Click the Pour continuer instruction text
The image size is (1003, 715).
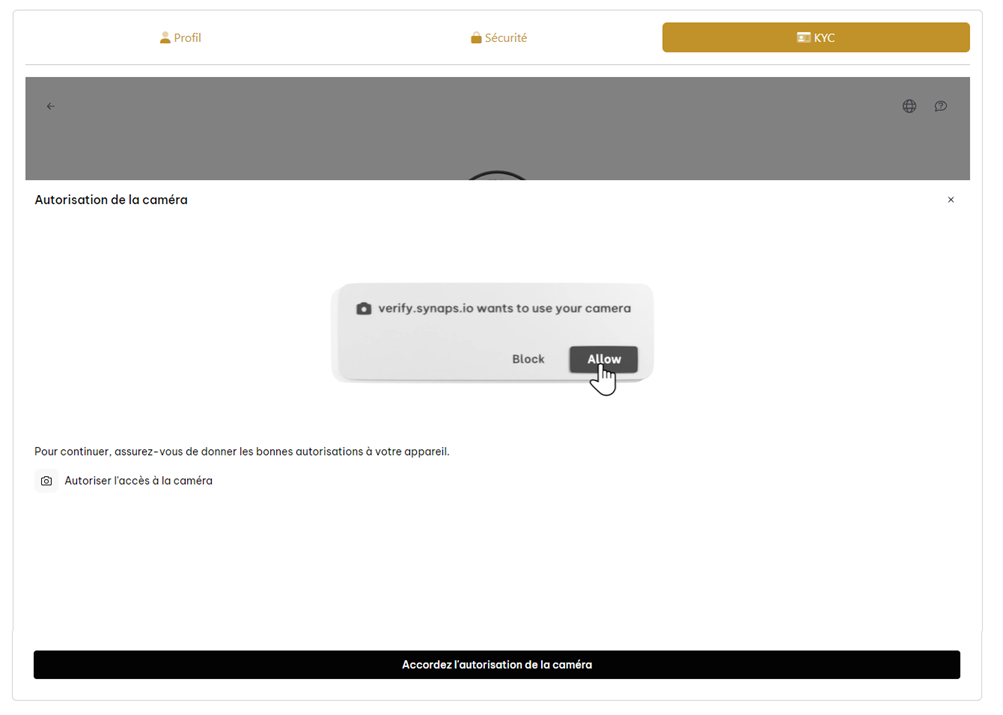tap(242, 451)
